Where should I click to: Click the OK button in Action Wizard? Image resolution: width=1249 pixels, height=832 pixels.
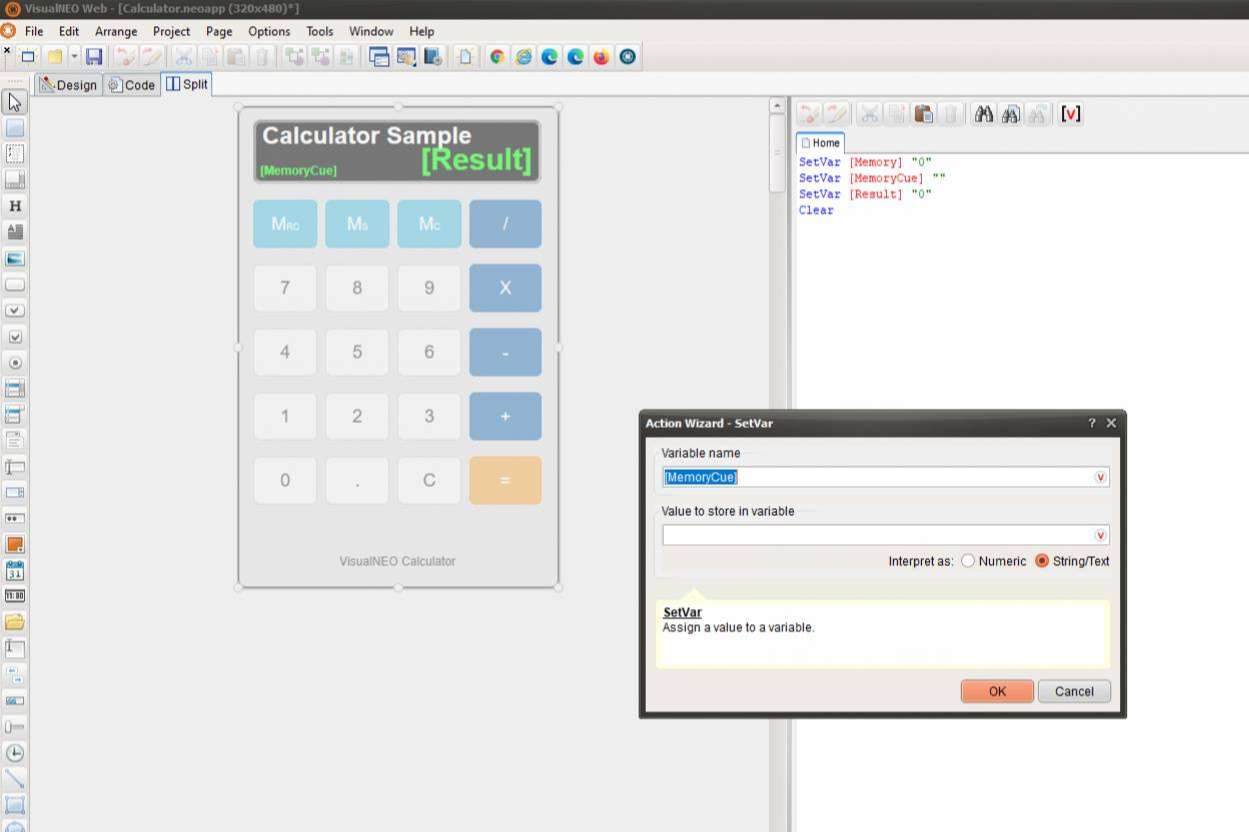click(997, 691)
